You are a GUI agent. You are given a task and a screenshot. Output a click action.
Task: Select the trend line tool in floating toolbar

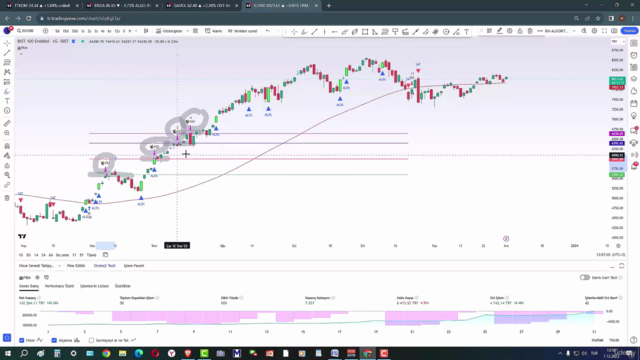314,32
